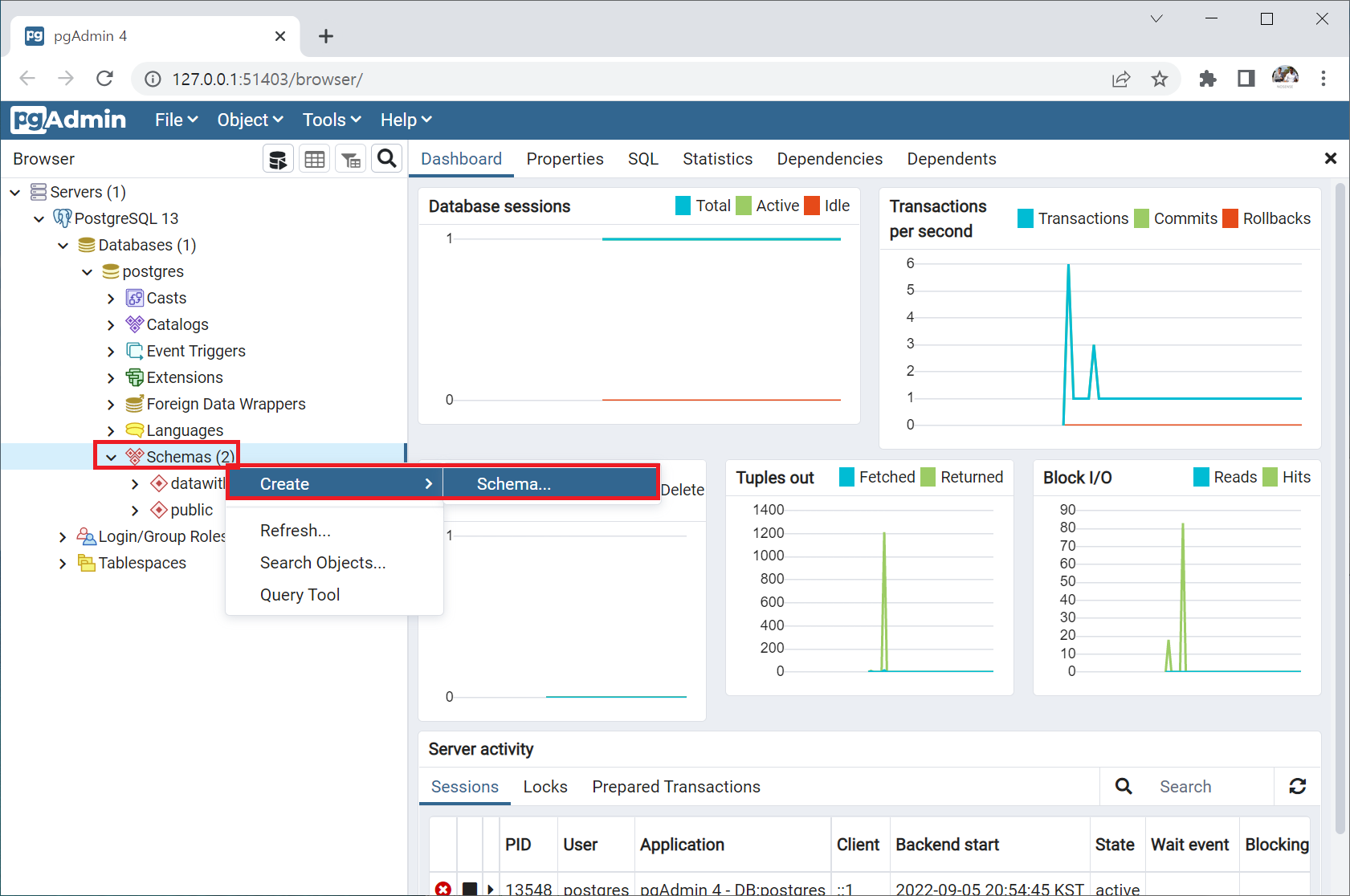Expand the session row for PID 13548
The height and width of the screenshot is (896, 1350).
pos(491,889)
